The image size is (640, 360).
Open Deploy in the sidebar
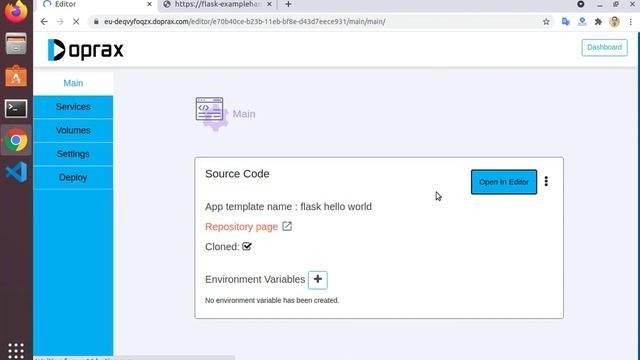coord(73,178)
